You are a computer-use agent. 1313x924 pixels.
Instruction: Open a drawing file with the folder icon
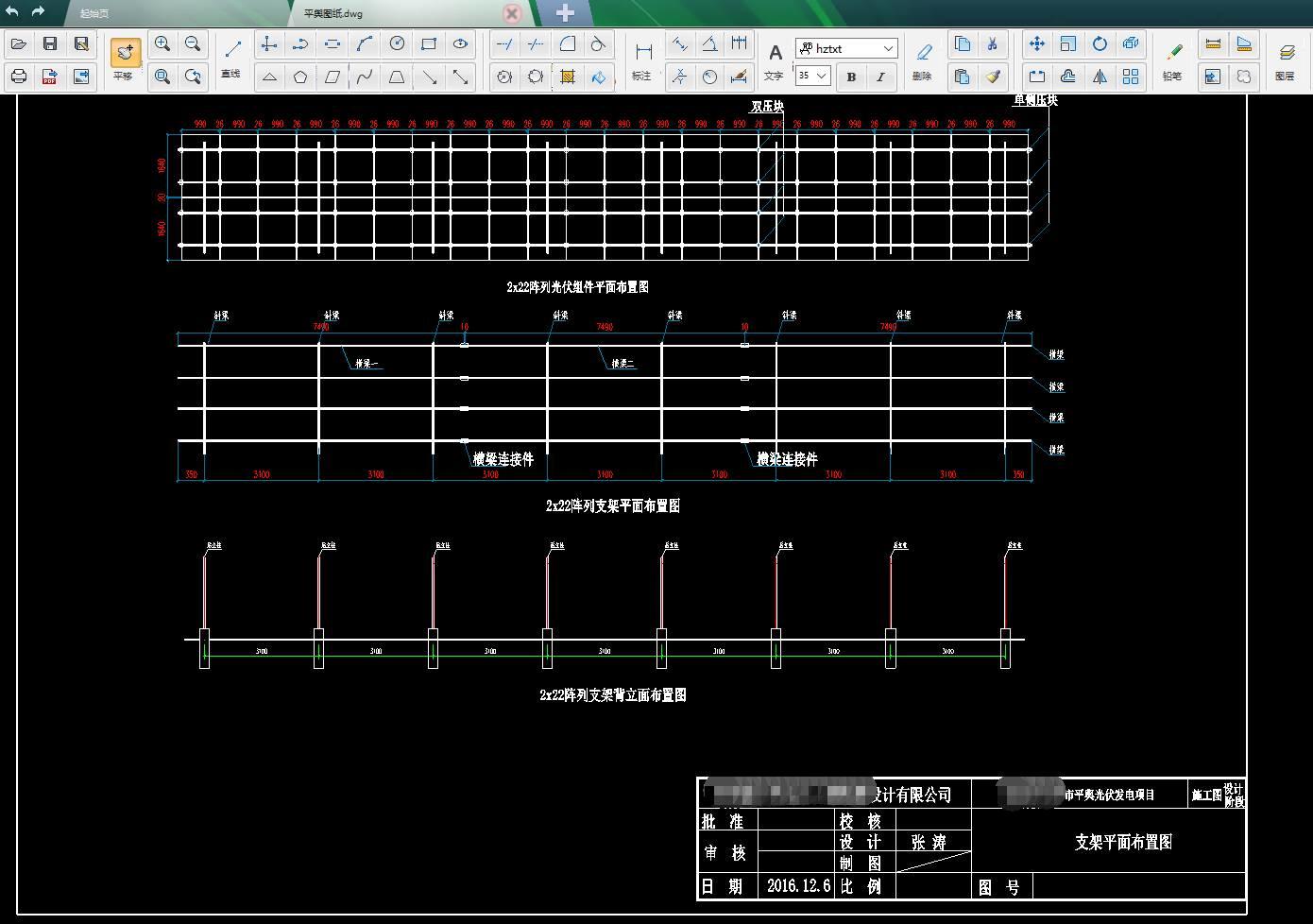click(19, 44)
